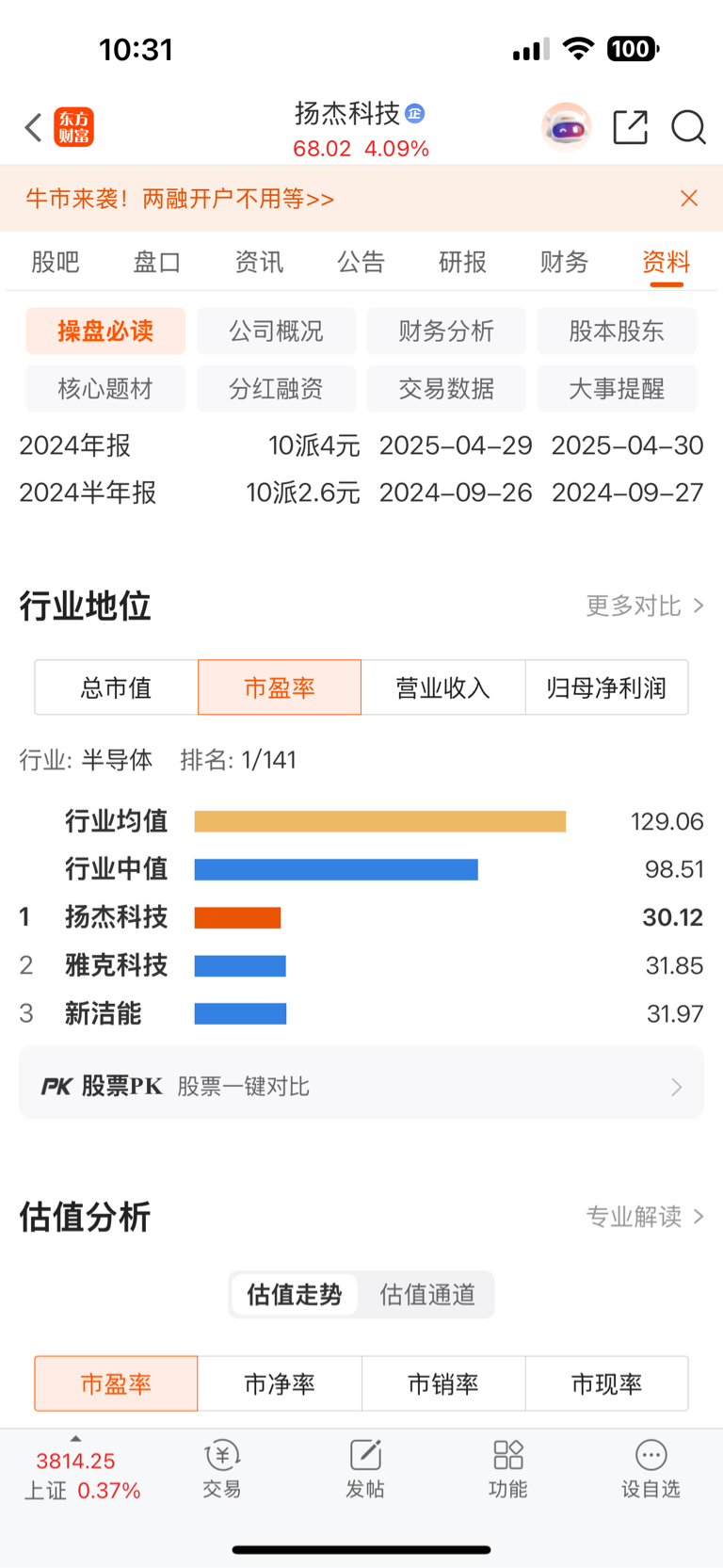Tap the Wi-Fi icon in status bar

click(x=578, y=49)
